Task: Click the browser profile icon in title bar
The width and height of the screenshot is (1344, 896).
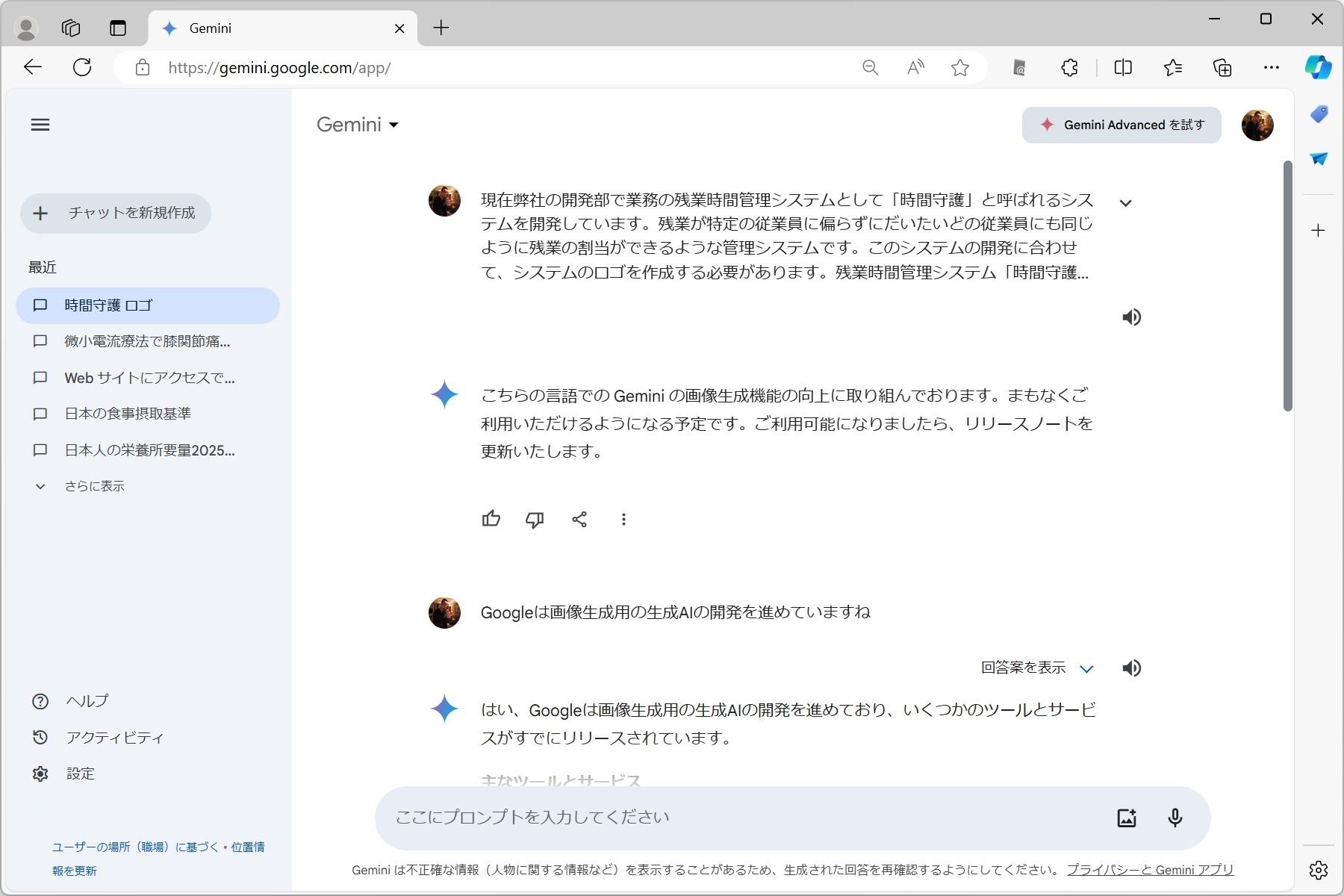Action: pos(26,28)
